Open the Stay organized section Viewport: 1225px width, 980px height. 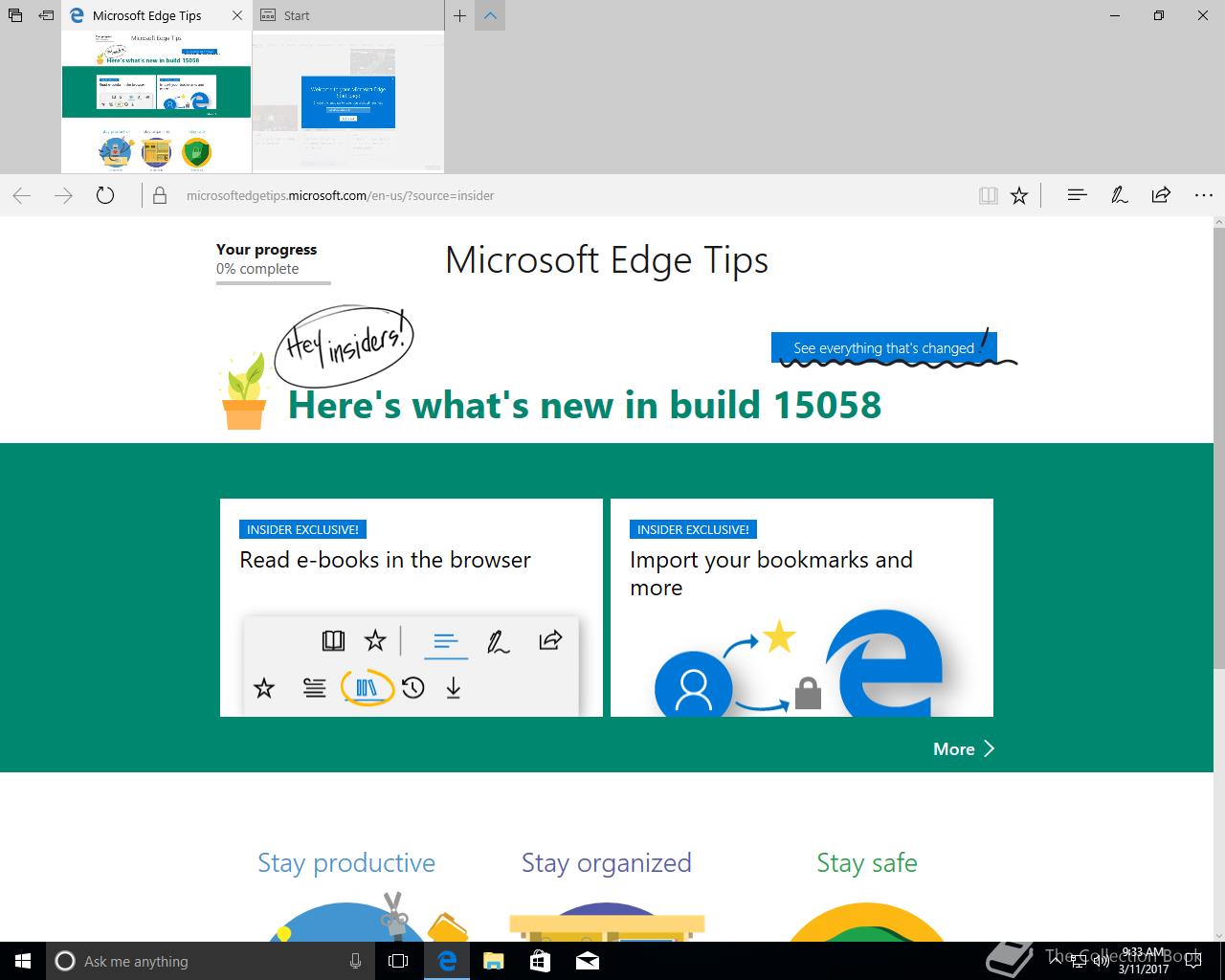click(x=607, y=863)
